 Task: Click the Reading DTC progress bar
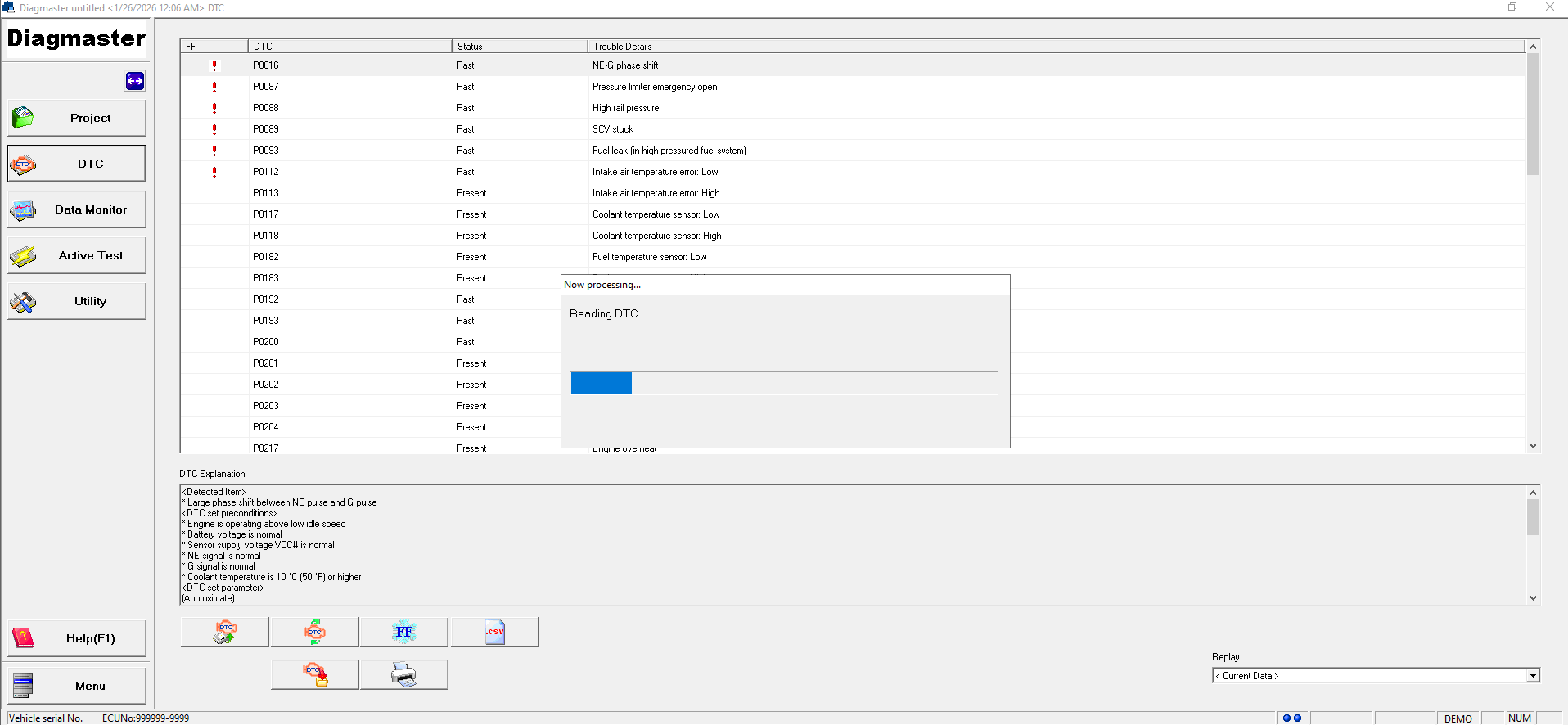pos(783,383)
